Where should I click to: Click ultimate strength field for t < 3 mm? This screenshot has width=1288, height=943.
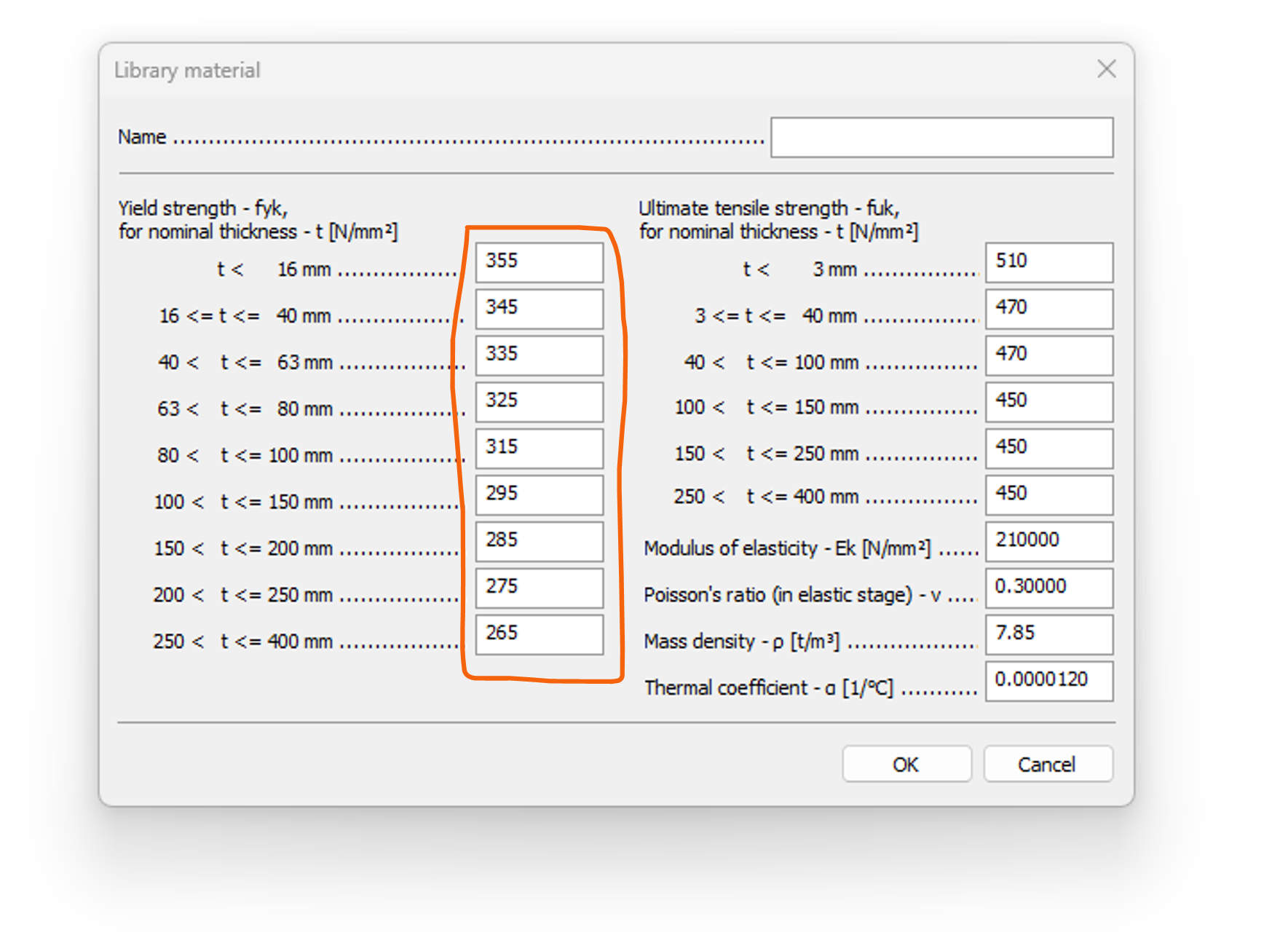point(1049,262)
